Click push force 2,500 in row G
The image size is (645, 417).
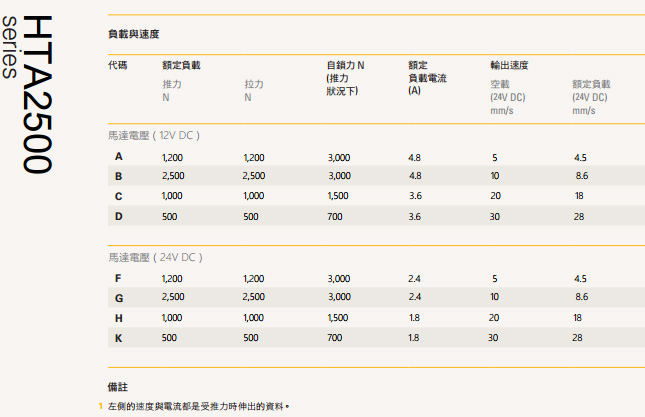(x=173, y=297)
